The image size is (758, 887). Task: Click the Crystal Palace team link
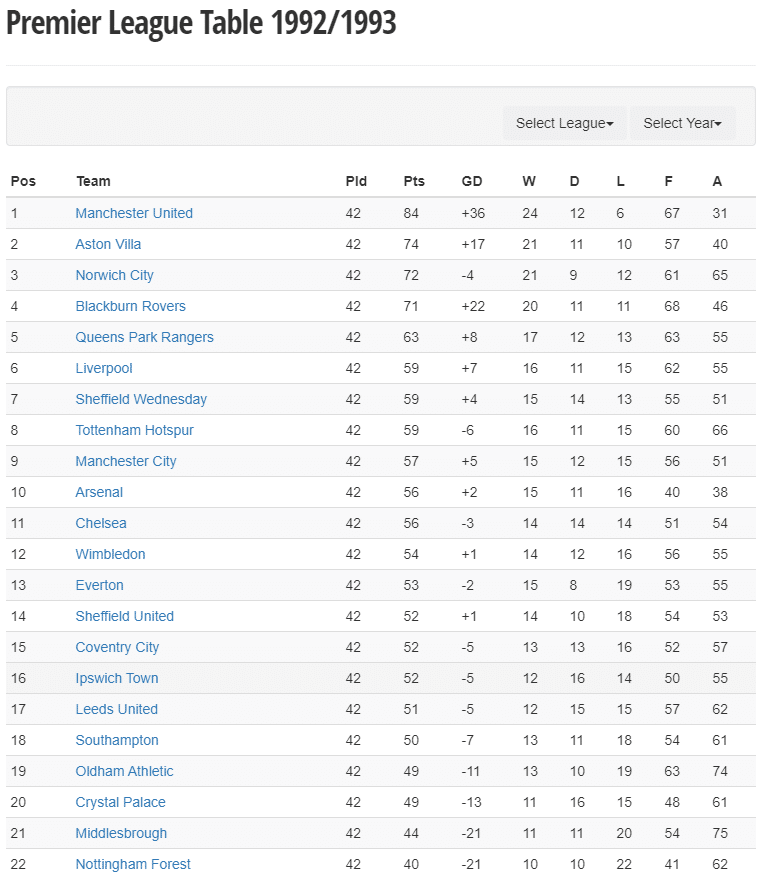click(120, 802)
